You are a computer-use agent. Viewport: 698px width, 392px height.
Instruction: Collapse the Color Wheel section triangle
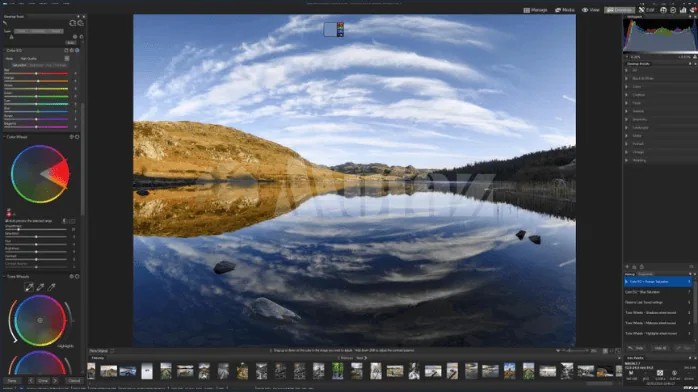[x=4, y=137]
